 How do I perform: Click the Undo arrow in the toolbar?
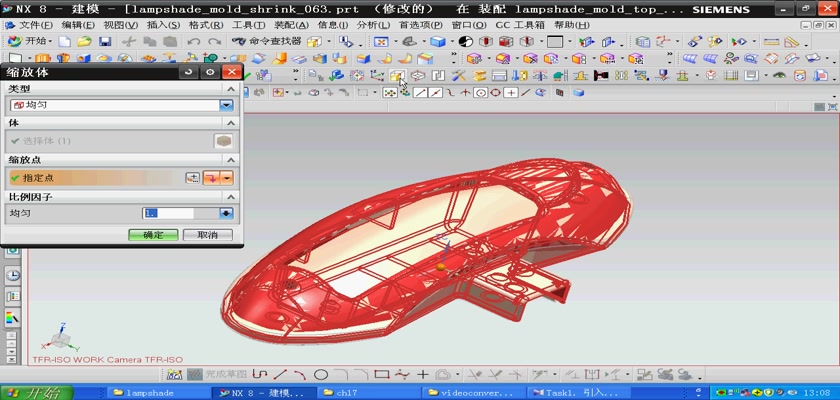(191, 42)
